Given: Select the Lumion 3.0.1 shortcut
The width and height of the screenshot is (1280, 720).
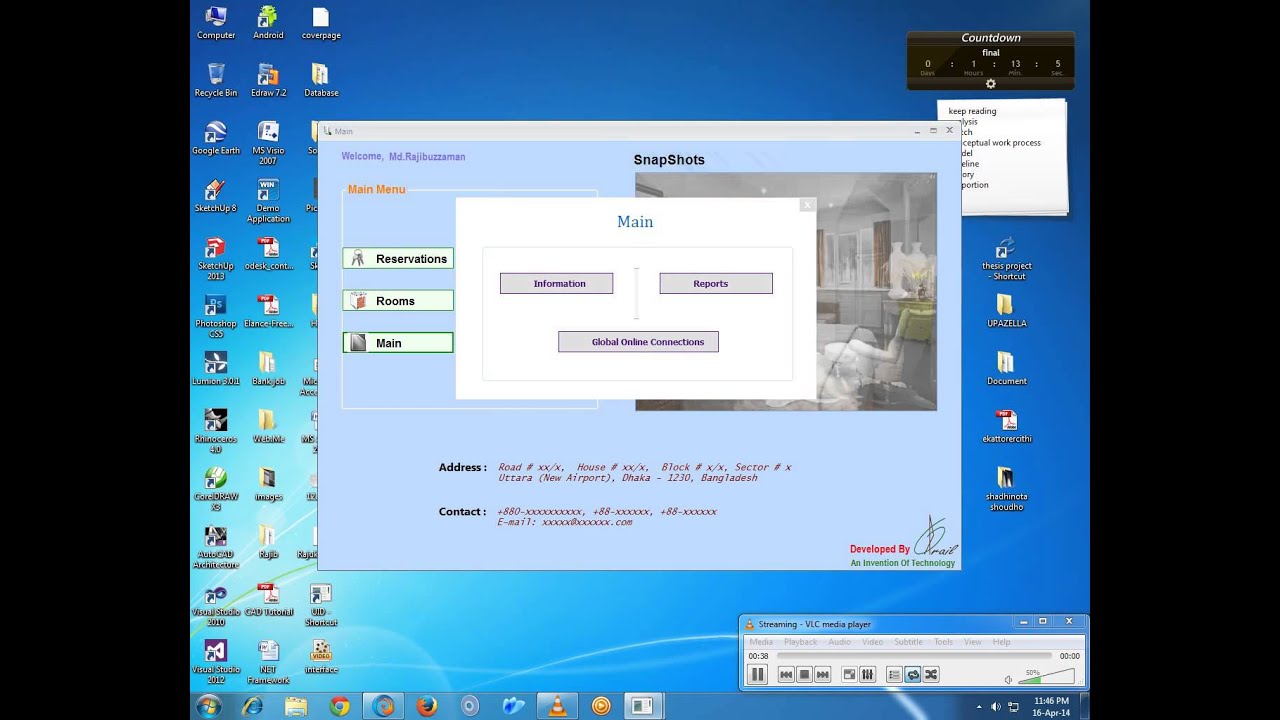Looking at the screenshot, I should click(x=216, y=370).
